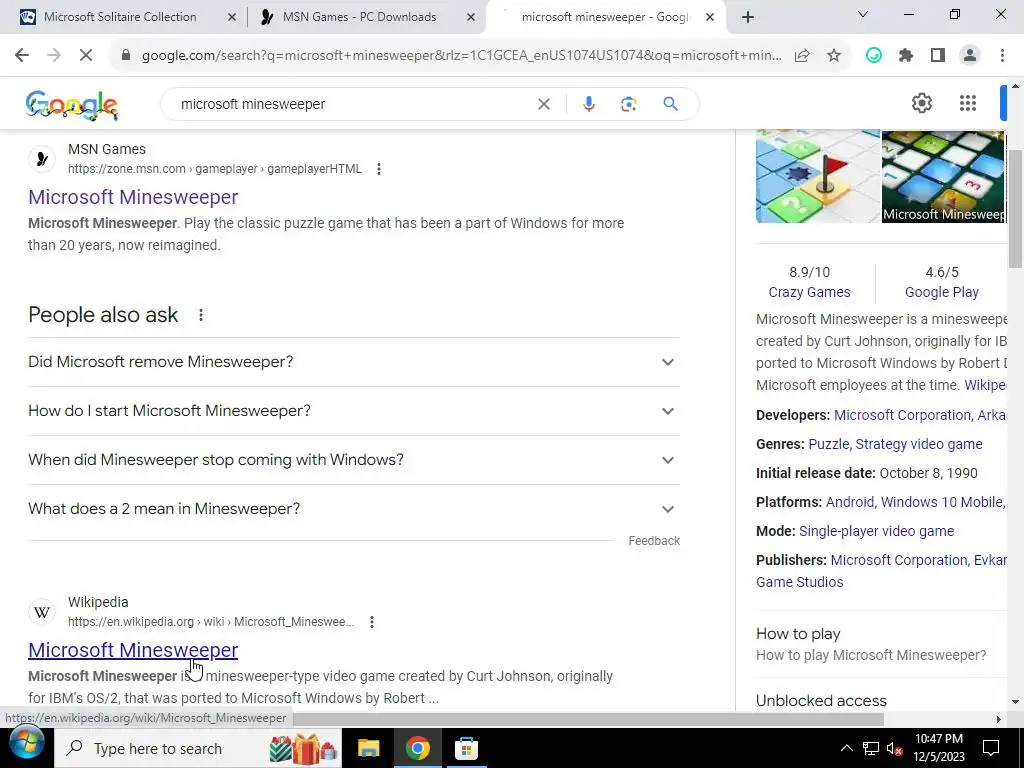Close the MSN Games tab
1024x768 pixels.
[471, 17]
